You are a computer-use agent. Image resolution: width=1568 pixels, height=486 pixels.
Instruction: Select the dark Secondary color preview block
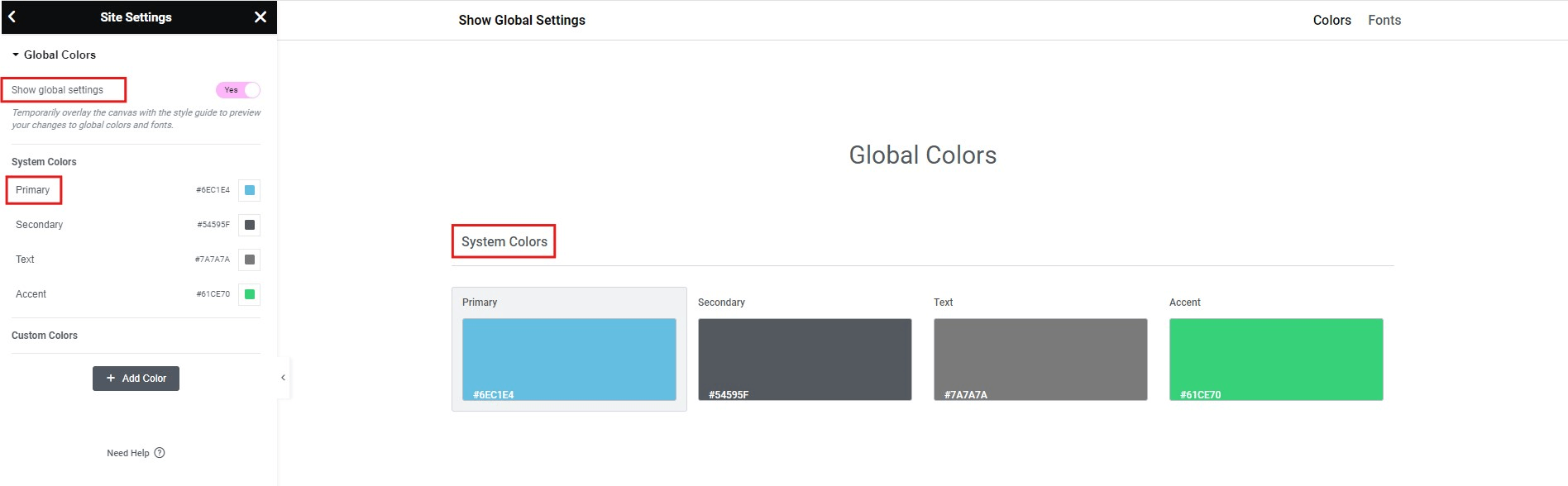(805, 360)
